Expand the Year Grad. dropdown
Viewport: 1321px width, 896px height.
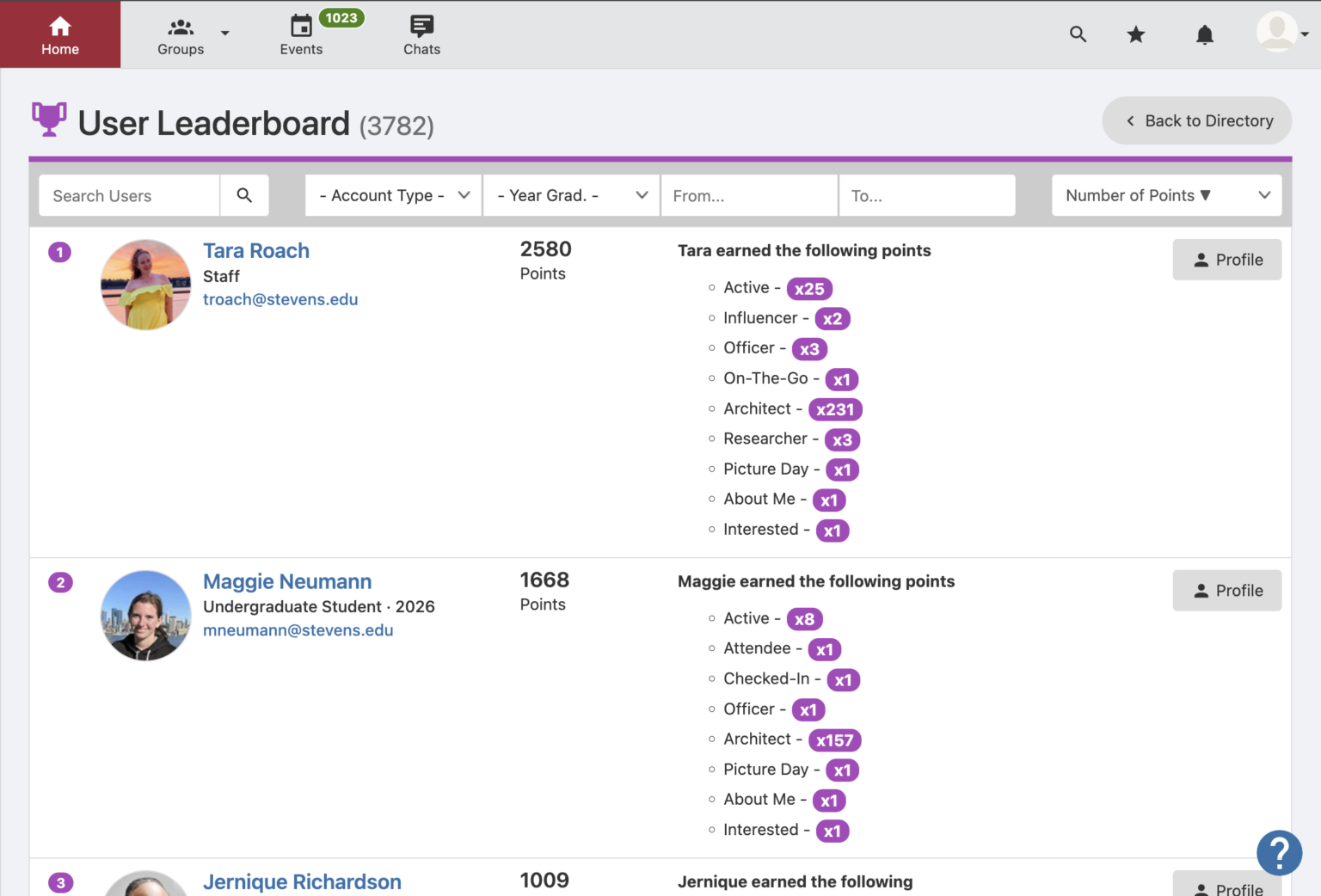[x=571, y=196]
